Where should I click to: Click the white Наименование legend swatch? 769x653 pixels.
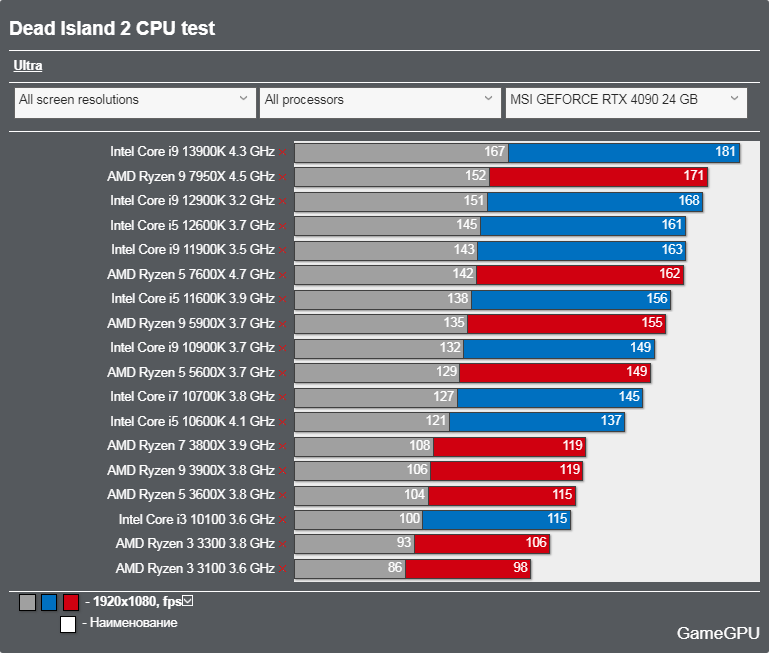tap(68, 625)
